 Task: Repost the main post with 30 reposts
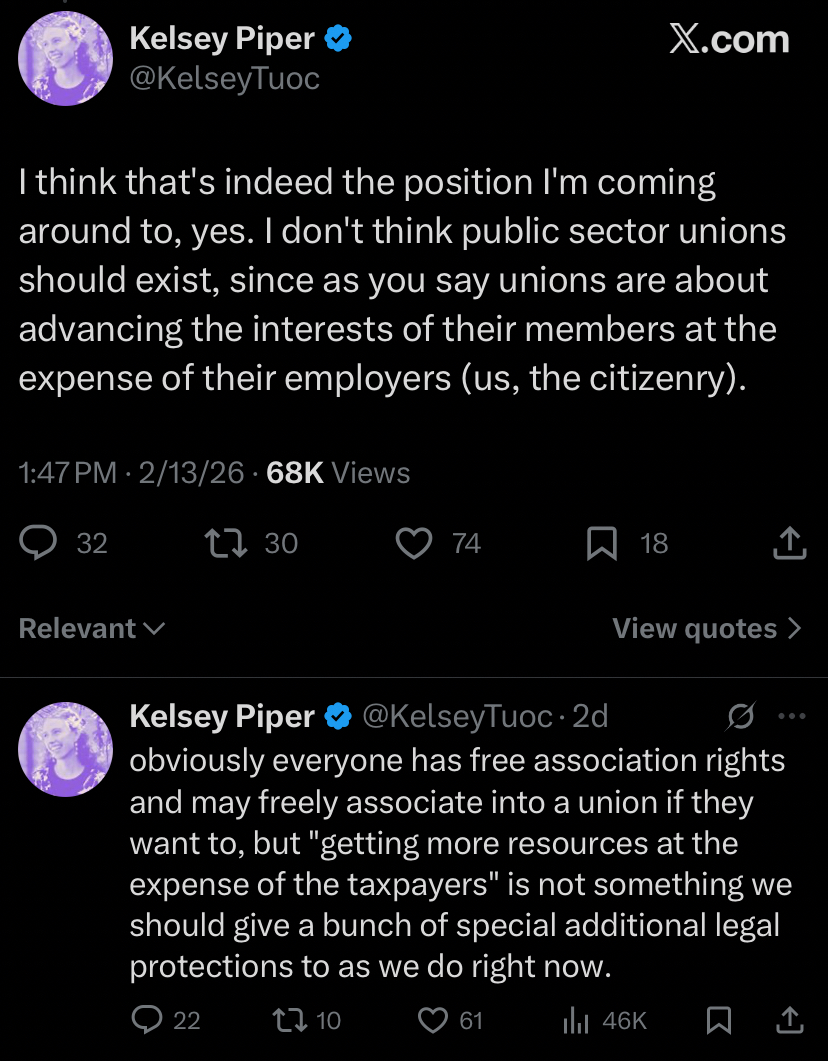[x=219, y=543]
